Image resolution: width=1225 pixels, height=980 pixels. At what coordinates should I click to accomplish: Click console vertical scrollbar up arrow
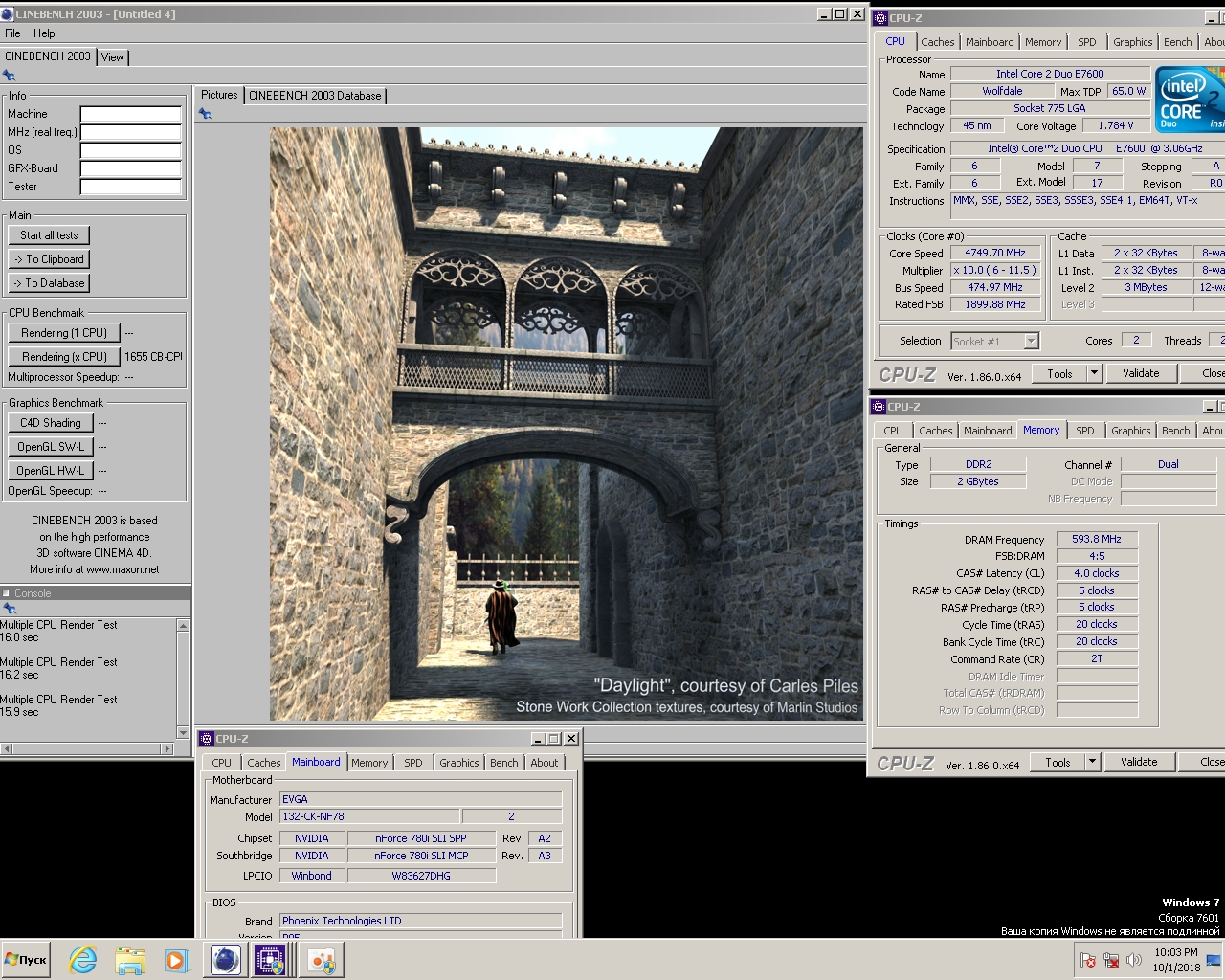[183, 625]
